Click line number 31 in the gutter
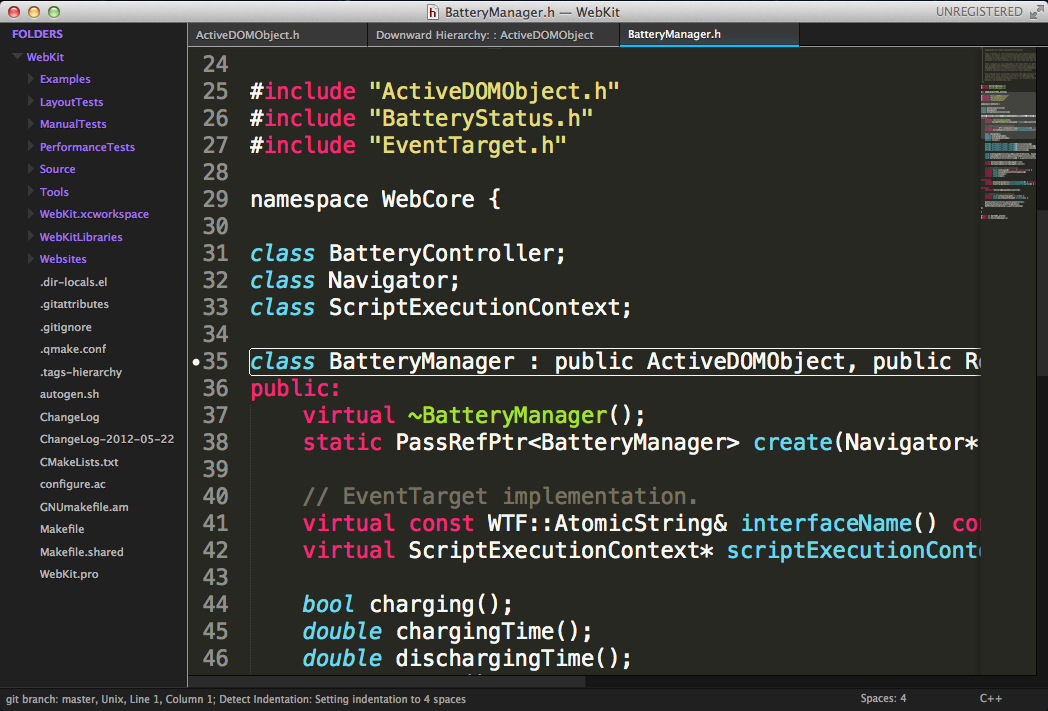The image size is (1048, 711). click(x=216, y=253)
